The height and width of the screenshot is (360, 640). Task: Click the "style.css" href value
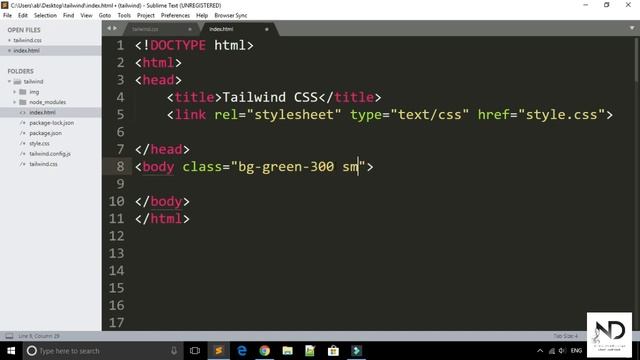[562, 115]
